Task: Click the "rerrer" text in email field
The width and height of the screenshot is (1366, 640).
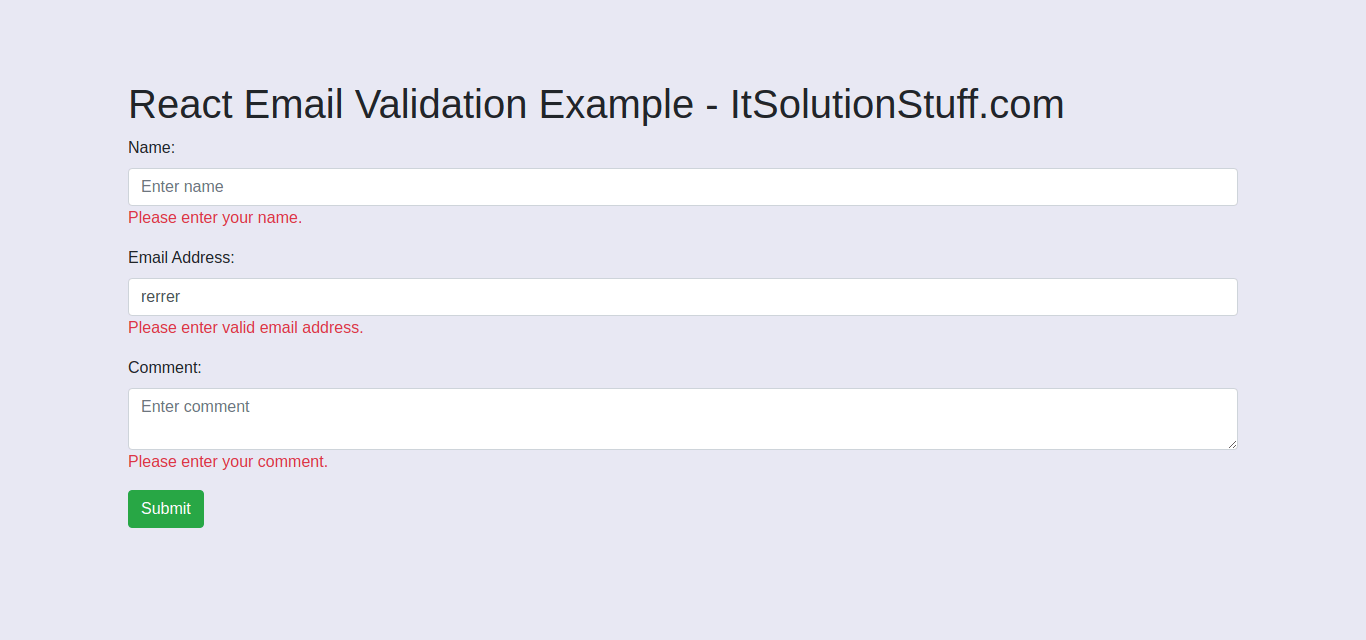Action: [x=160, y=297]
